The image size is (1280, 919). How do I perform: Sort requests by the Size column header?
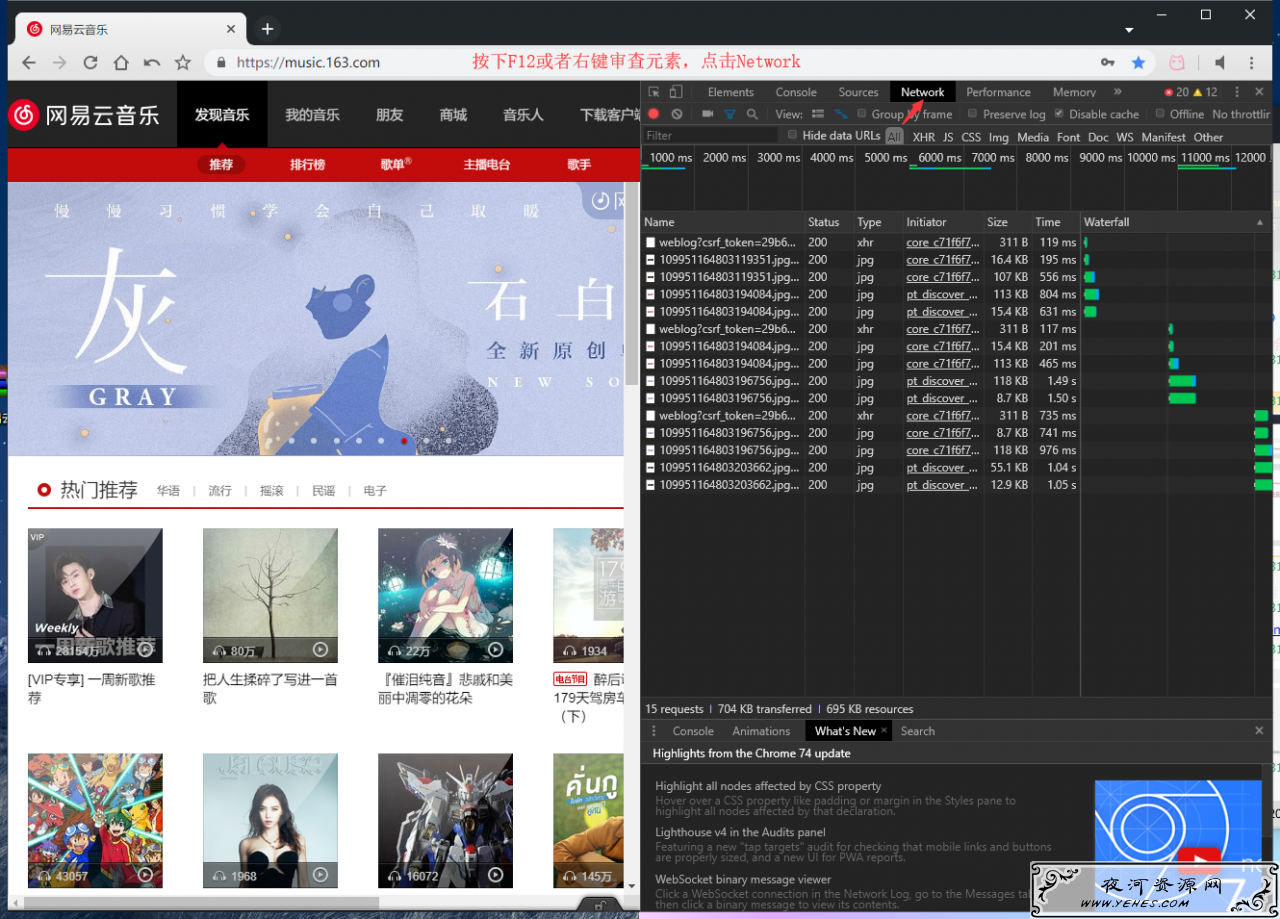click(1006, 222)
